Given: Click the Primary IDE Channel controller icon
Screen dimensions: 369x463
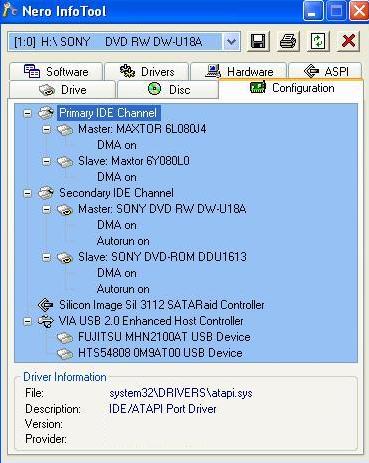Looking at the screenshot, I should pos(46,113).
